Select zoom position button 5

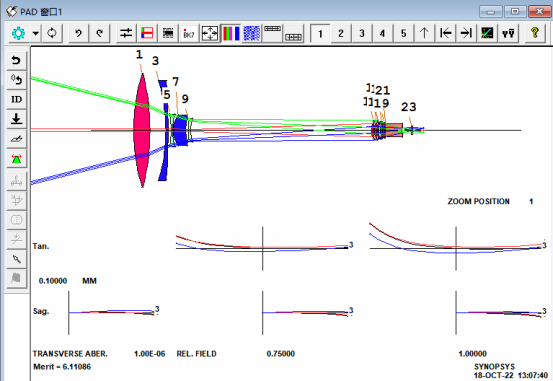click(403, 33)
